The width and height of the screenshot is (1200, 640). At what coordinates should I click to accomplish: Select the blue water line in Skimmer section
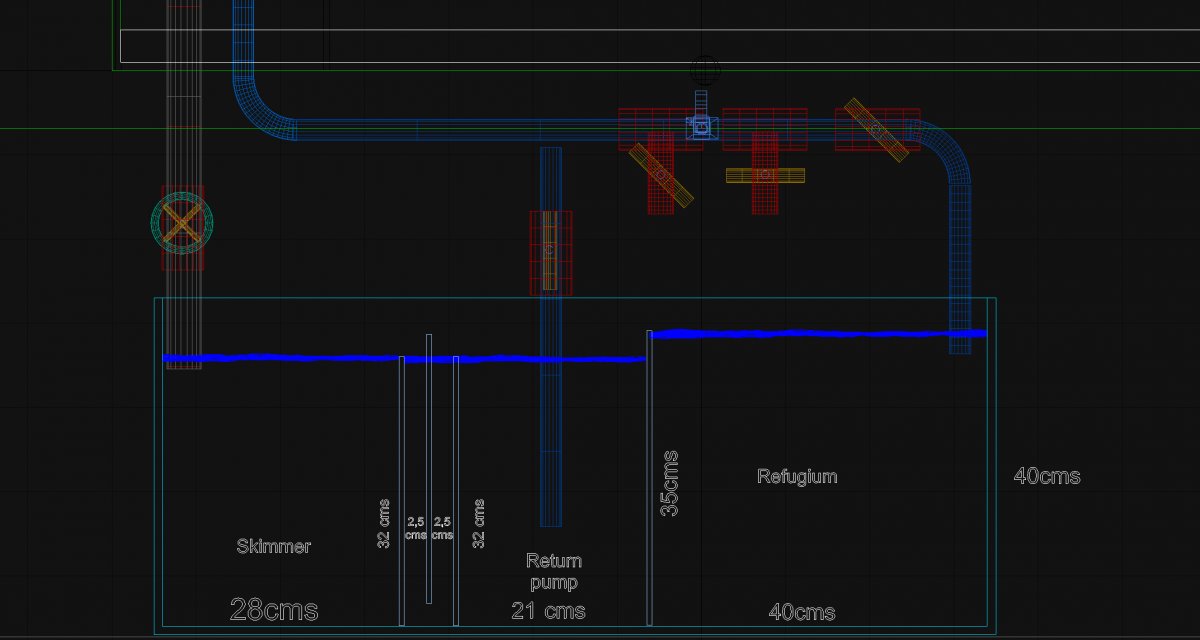tap(282, 357)
